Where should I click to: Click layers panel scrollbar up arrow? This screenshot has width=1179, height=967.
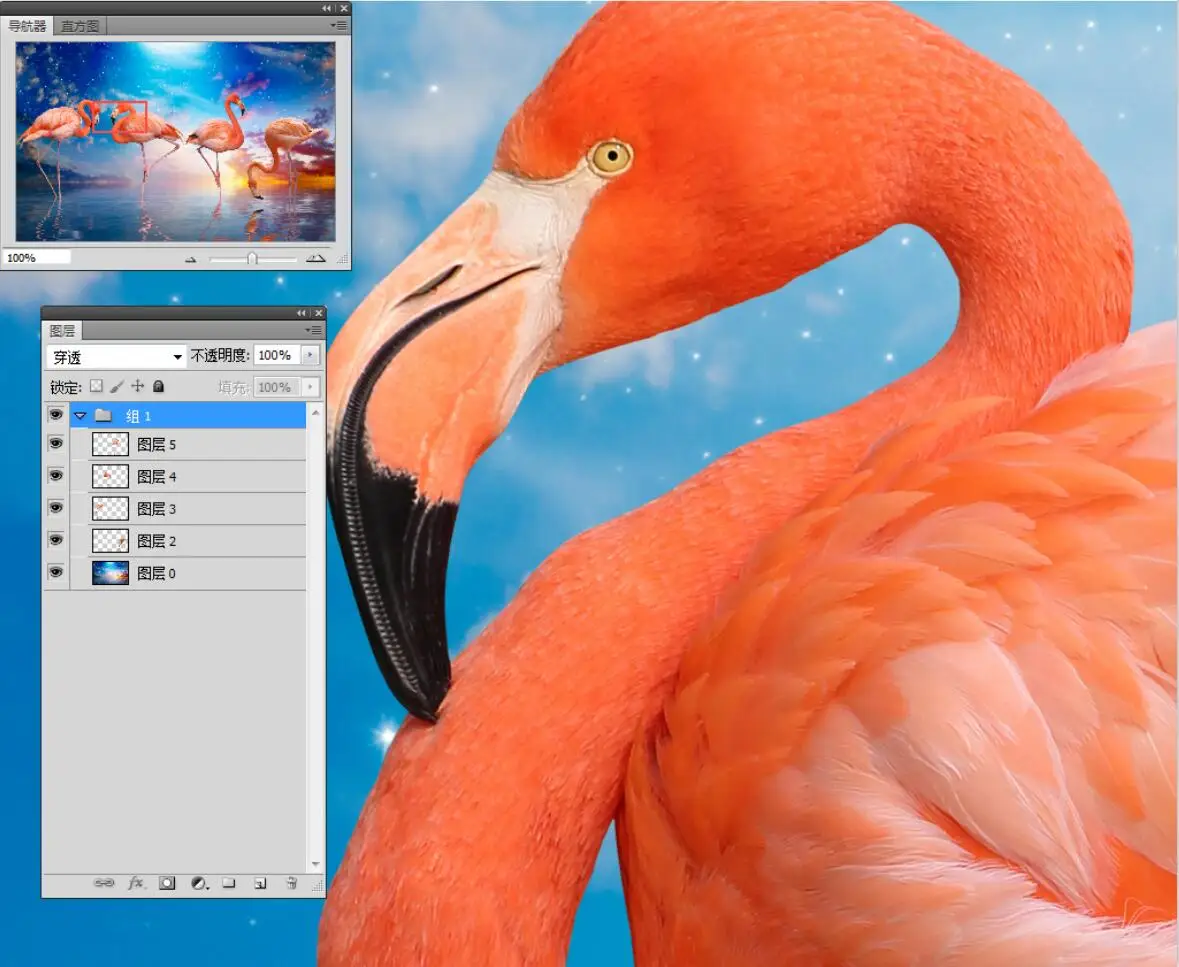coord(316,414)
